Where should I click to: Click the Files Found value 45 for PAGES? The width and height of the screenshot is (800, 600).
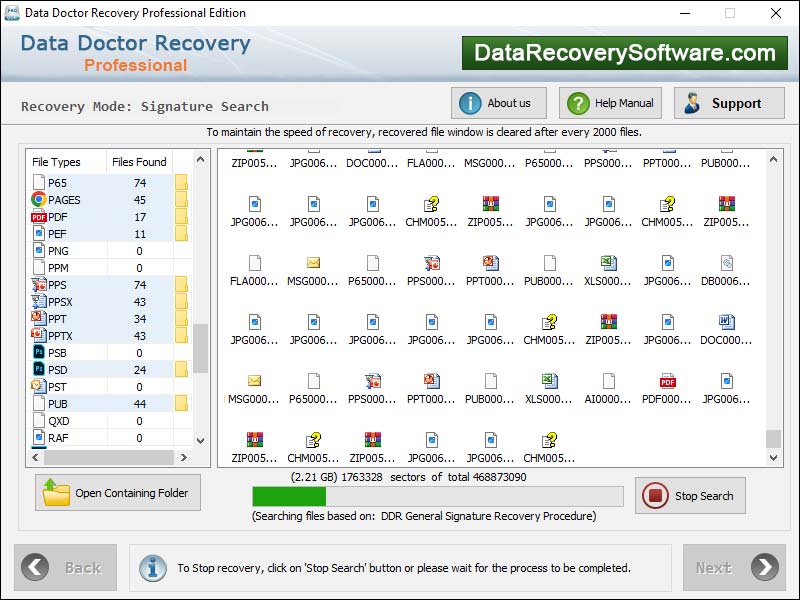(x=140, y=199)
